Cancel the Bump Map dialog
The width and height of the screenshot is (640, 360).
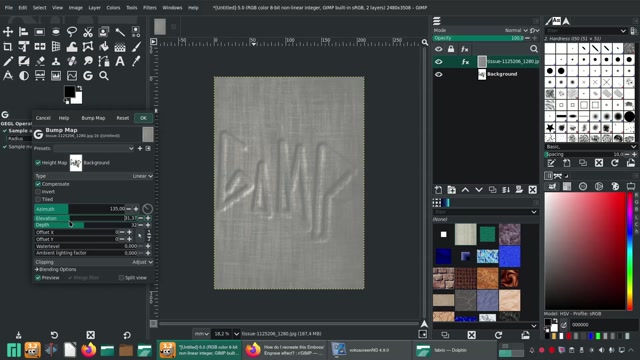pos(43,118)
